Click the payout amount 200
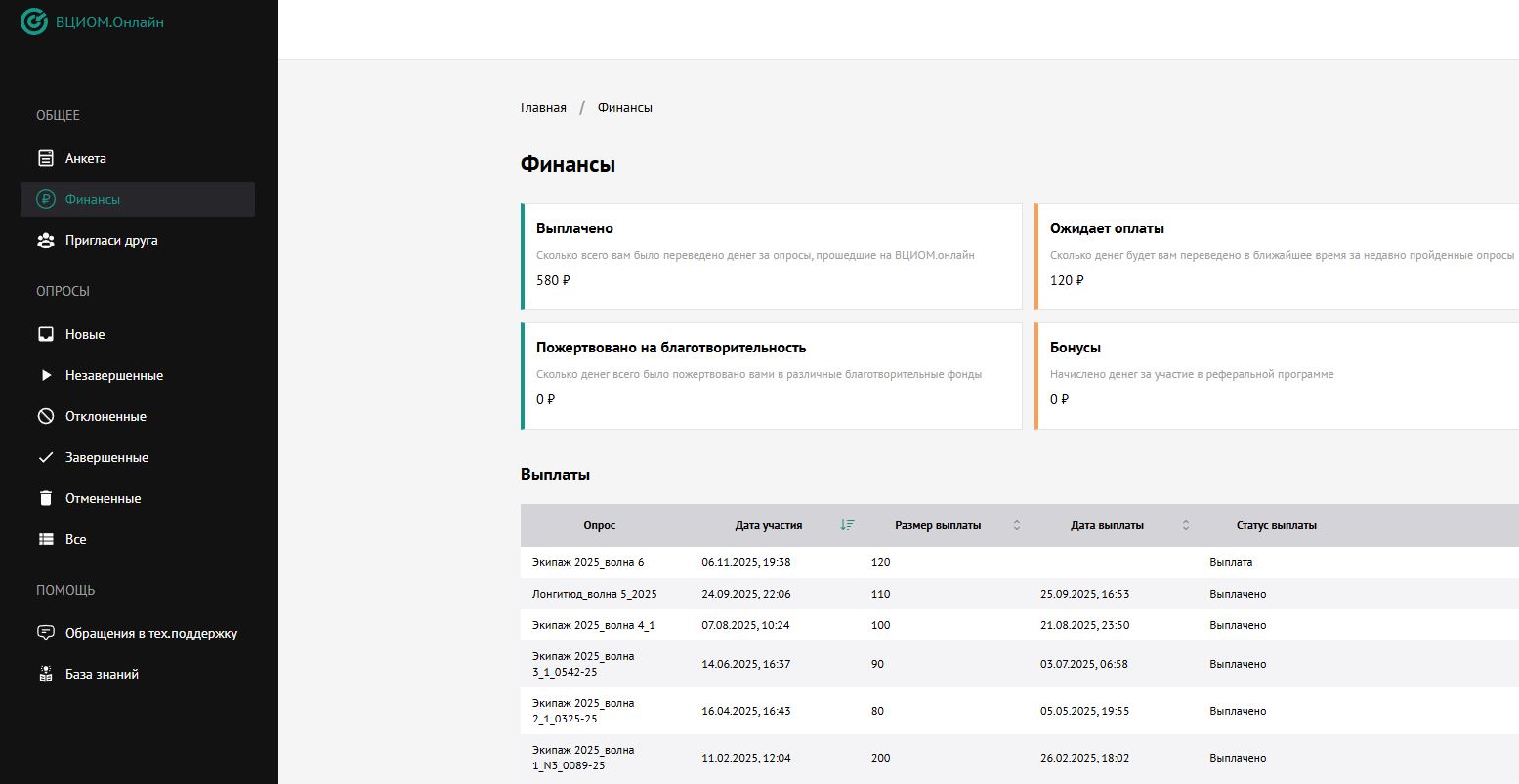The image size is (1519, 784). click(x=880, y=758)
